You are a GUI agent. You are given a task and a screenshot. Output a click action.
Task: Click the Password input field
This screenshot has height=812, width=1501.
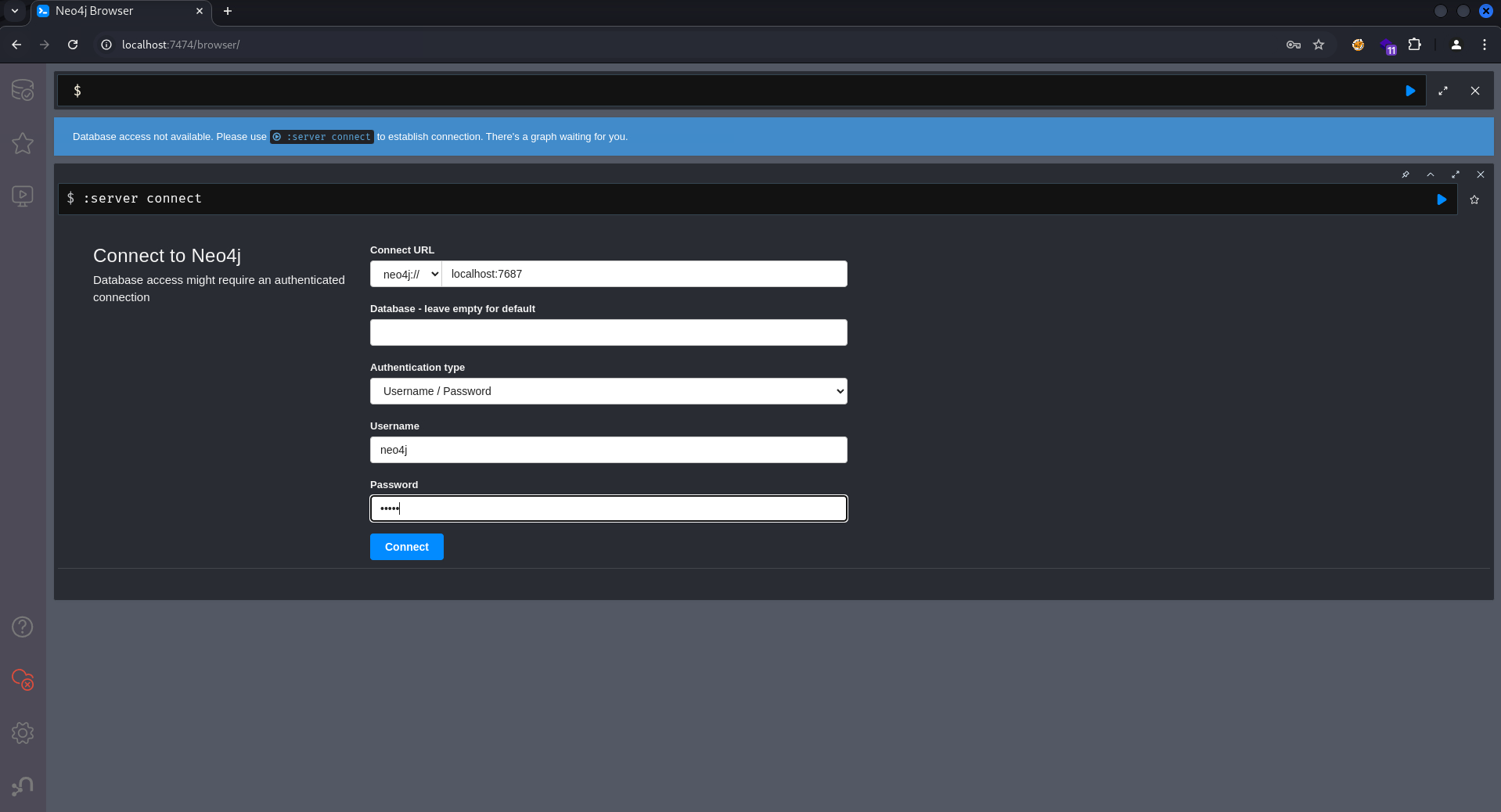[x=609, y=508]
